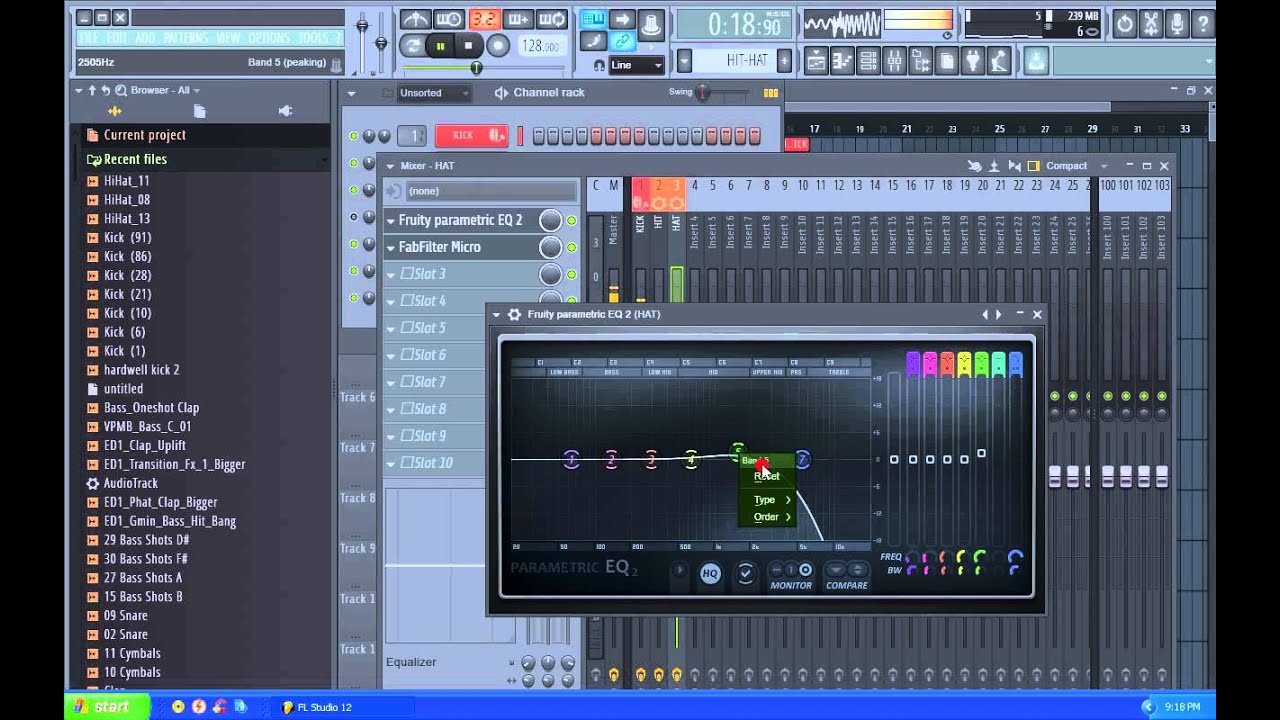1280x720 pixels.
Task: Toggle the channel rack graph editor icon
Action: click(771, 93)
